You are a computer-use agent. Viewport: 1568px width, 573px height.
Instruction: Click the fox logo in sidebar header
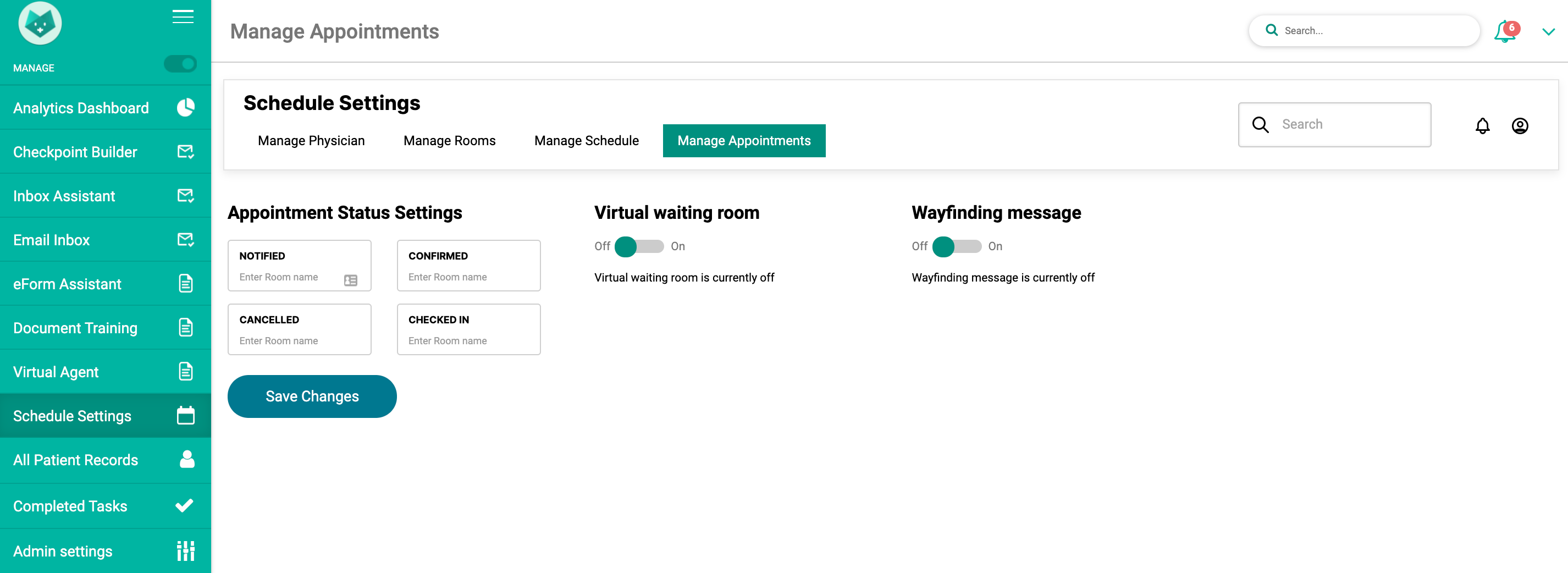[40, 23]
